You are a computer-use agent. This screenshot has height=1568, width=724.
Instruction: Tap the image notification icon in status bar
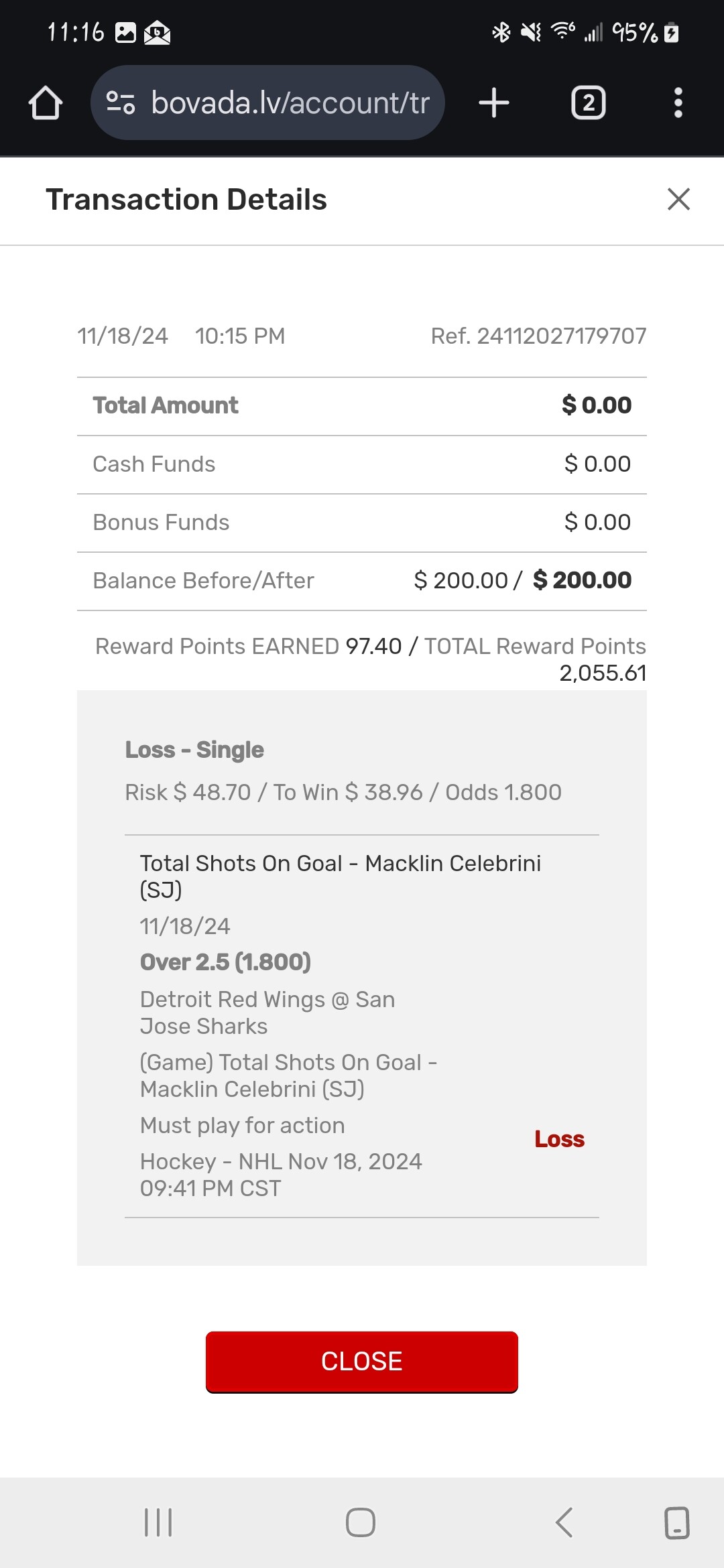125,32
